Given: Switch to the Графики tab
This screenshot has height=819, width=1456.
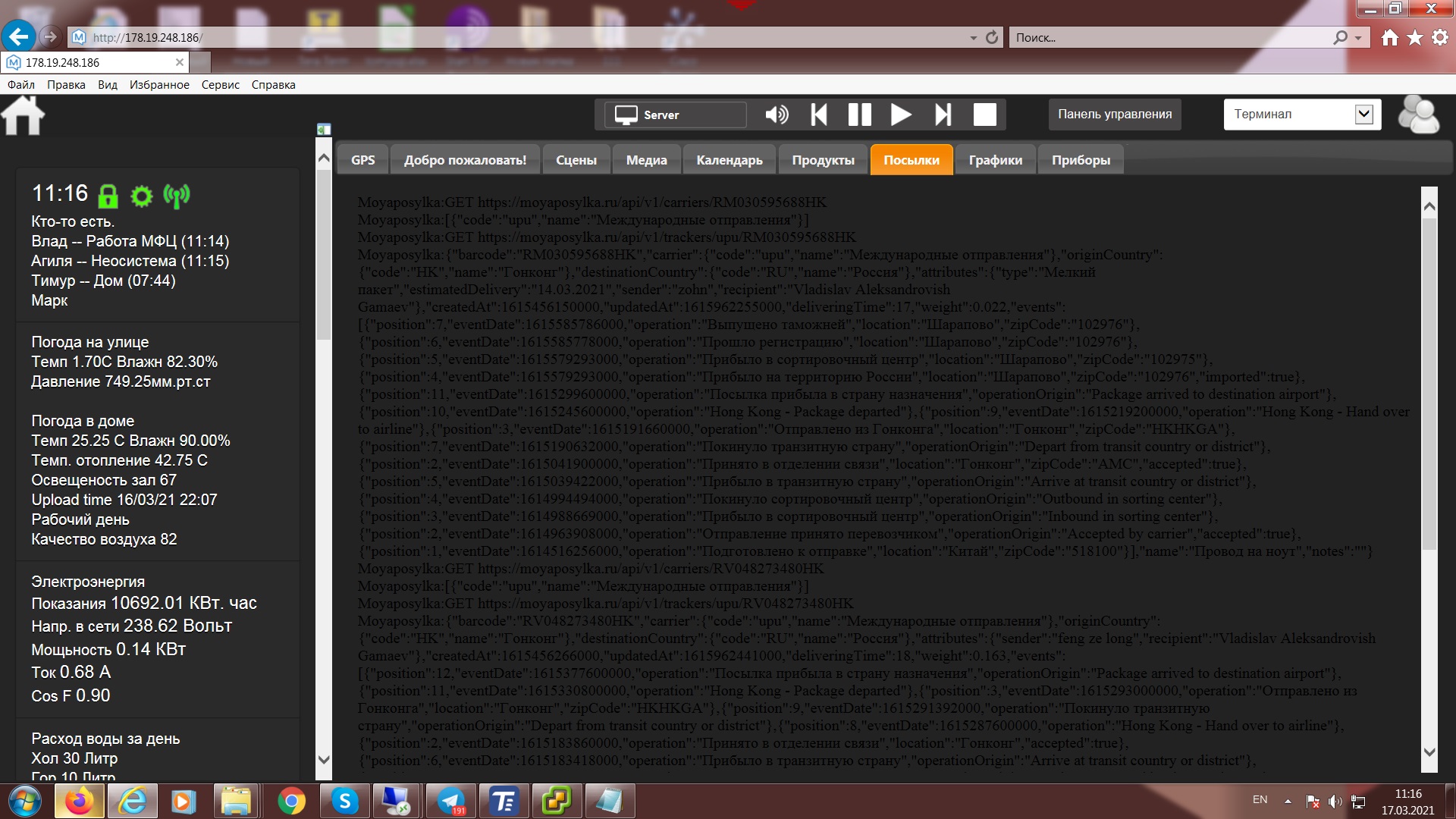Looking at the screenshot, I should click(995, 160).
